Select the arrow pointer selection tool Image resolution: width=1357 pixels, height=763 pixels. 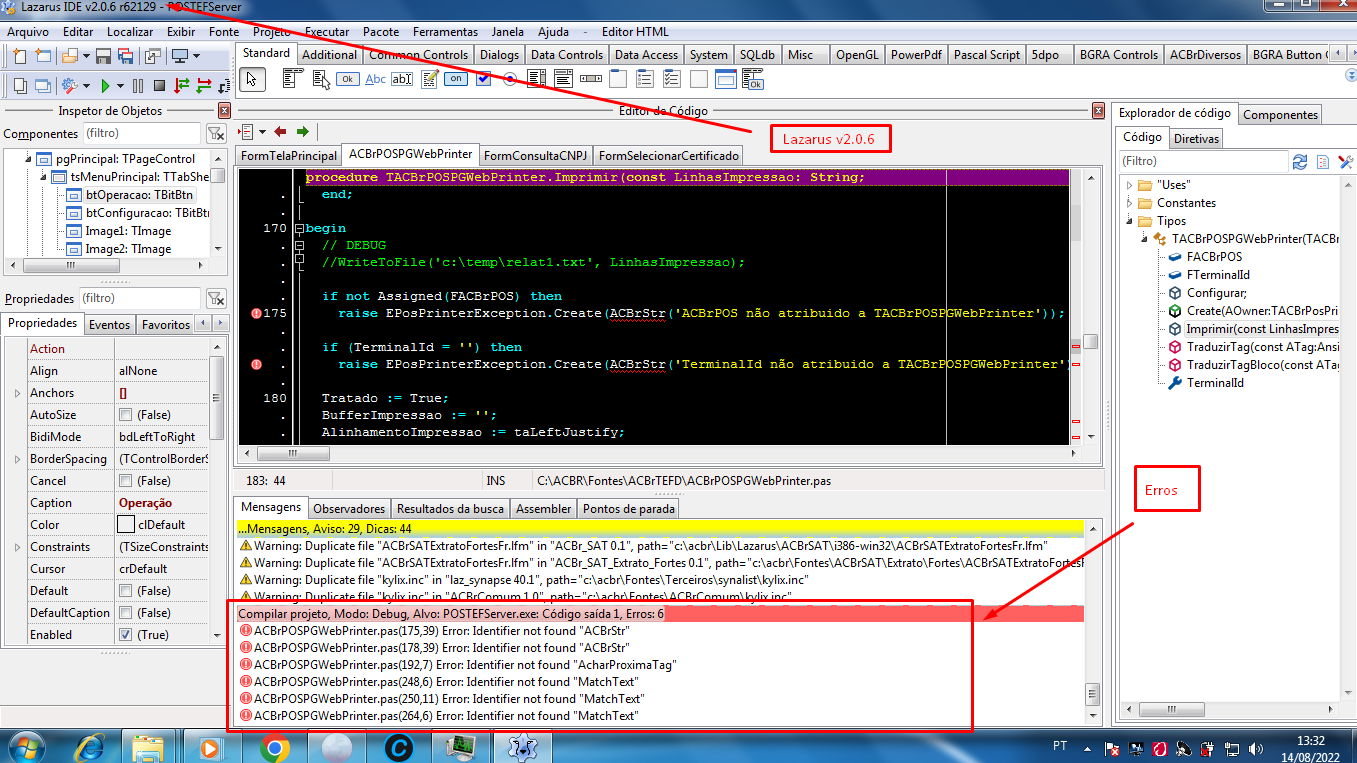pos(252,79)
